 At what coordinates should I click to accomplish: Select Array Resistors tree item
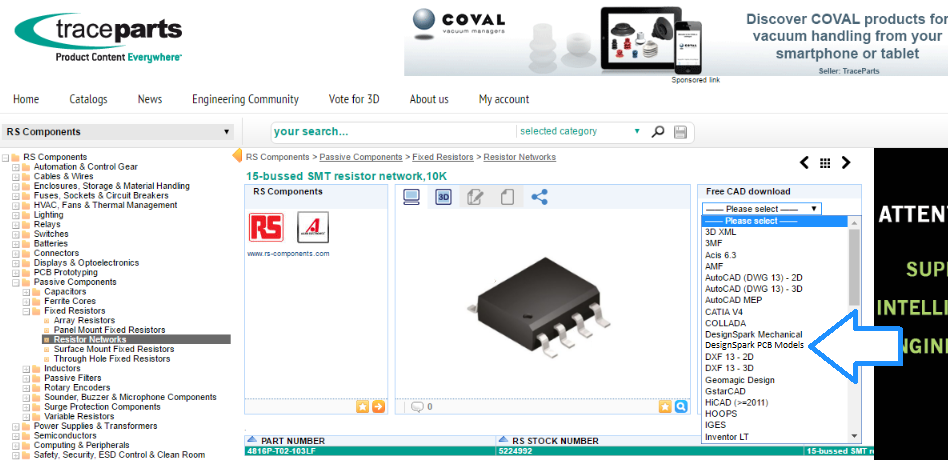[x=84, y=320]
